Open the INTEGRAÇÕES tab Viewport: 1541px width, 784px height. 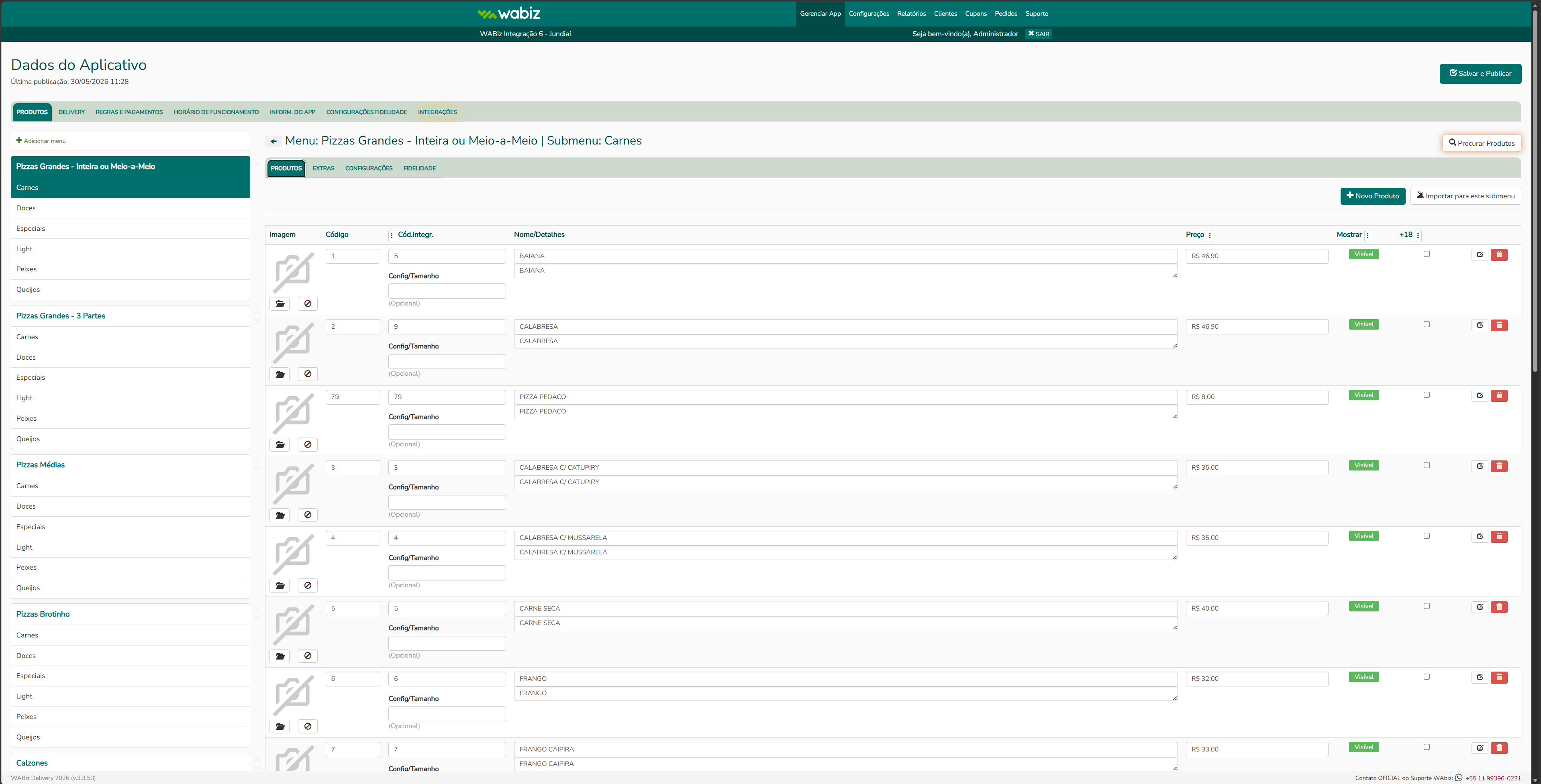coord(437,112)
